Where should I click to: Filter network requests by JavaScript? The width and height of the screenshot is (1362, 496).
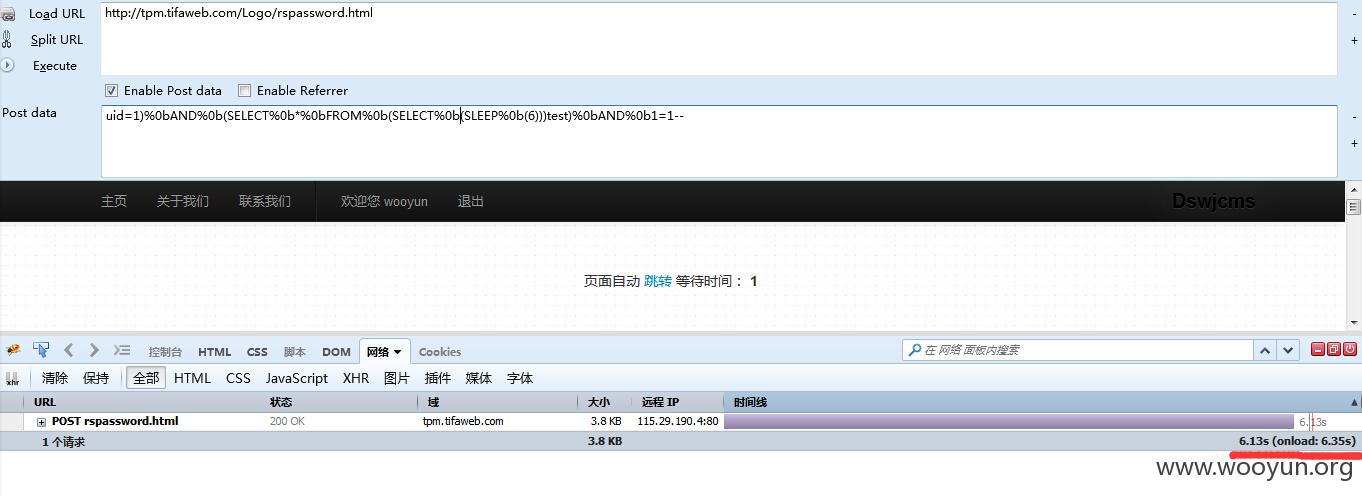pos(296,378)
